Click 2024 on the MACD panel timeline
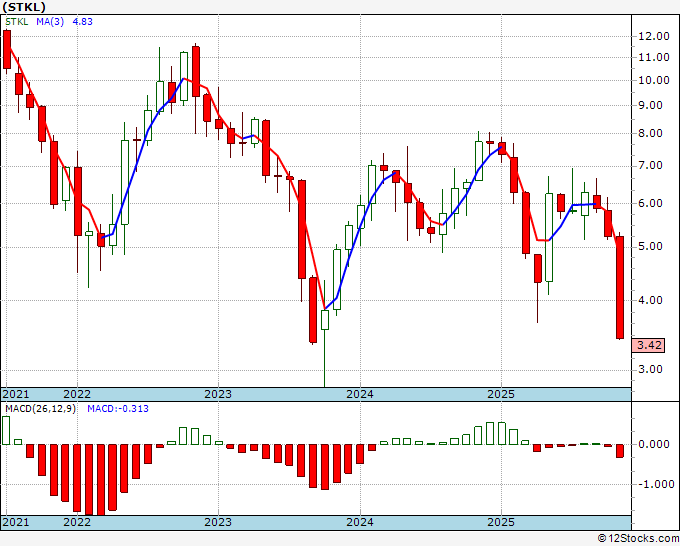This screenshot has height=546, width=680. [360, 522]
